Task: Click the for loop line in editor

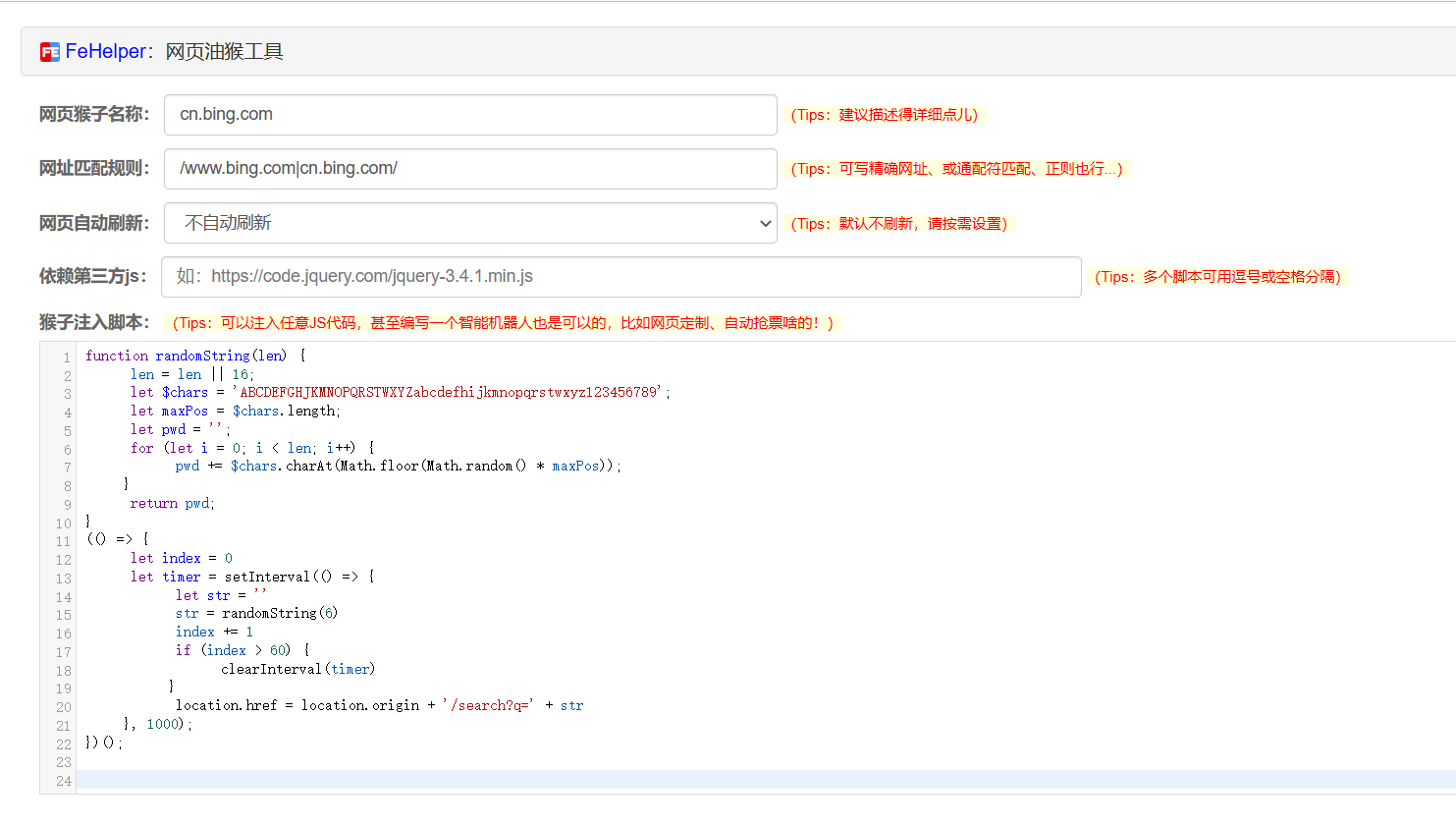Action: (252, 448)
